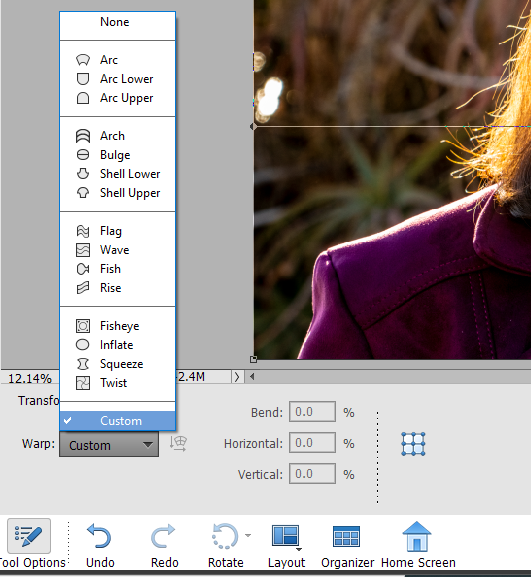Click the zoom percentage 12.14% field
Viewport: 531px width, 577px height.
tap(29, 378)
